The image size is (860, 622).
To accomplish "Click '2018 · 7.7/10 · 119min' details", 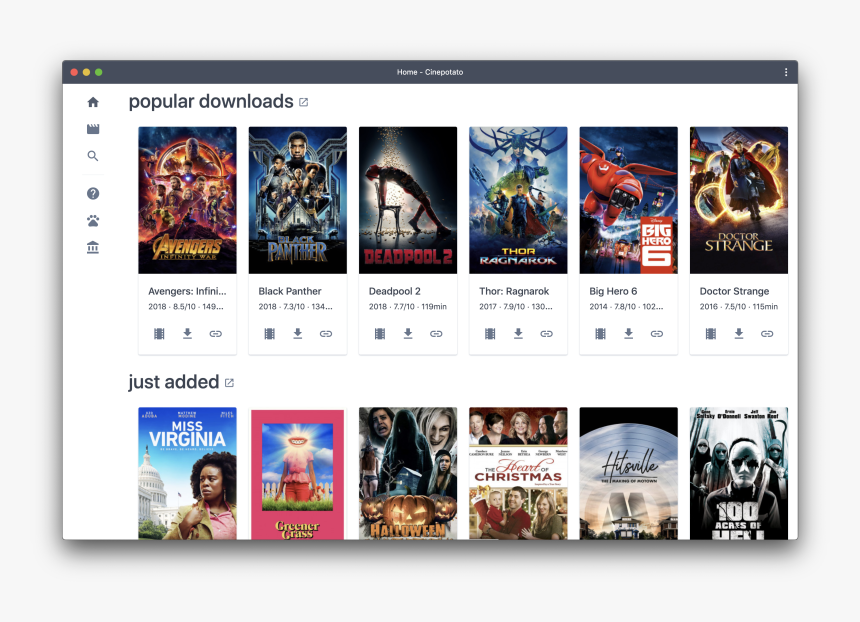I will (408, 307).
